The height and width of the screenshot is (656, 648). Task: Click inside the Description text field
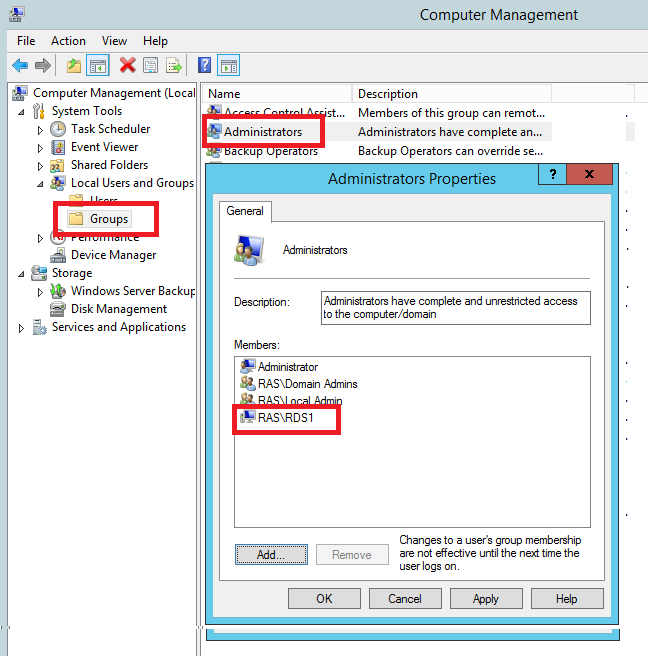pos(456,308)
